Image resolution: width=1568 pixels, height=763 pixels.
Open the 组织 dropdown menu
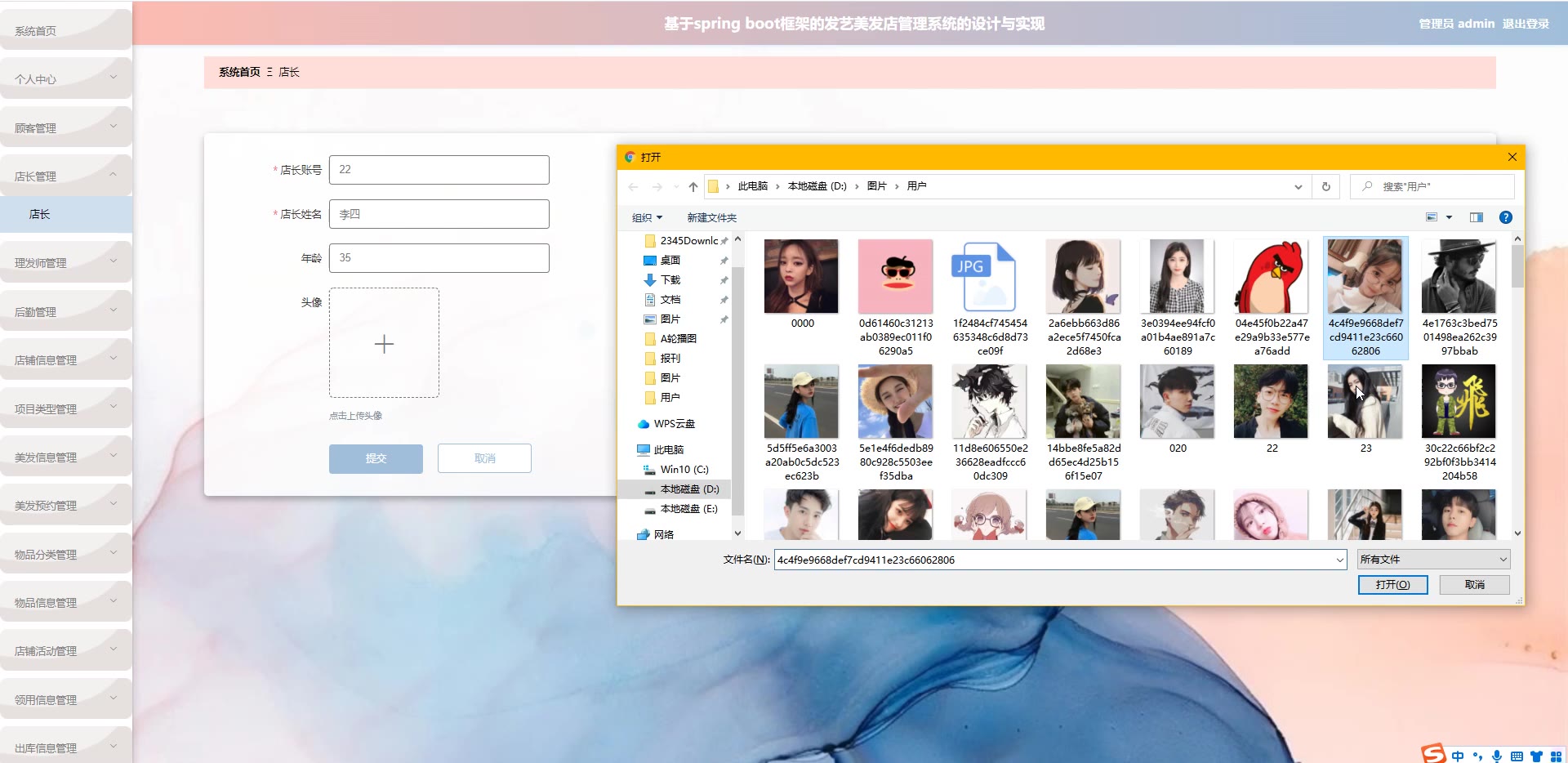pyautogui.click(x=647, y=218)
